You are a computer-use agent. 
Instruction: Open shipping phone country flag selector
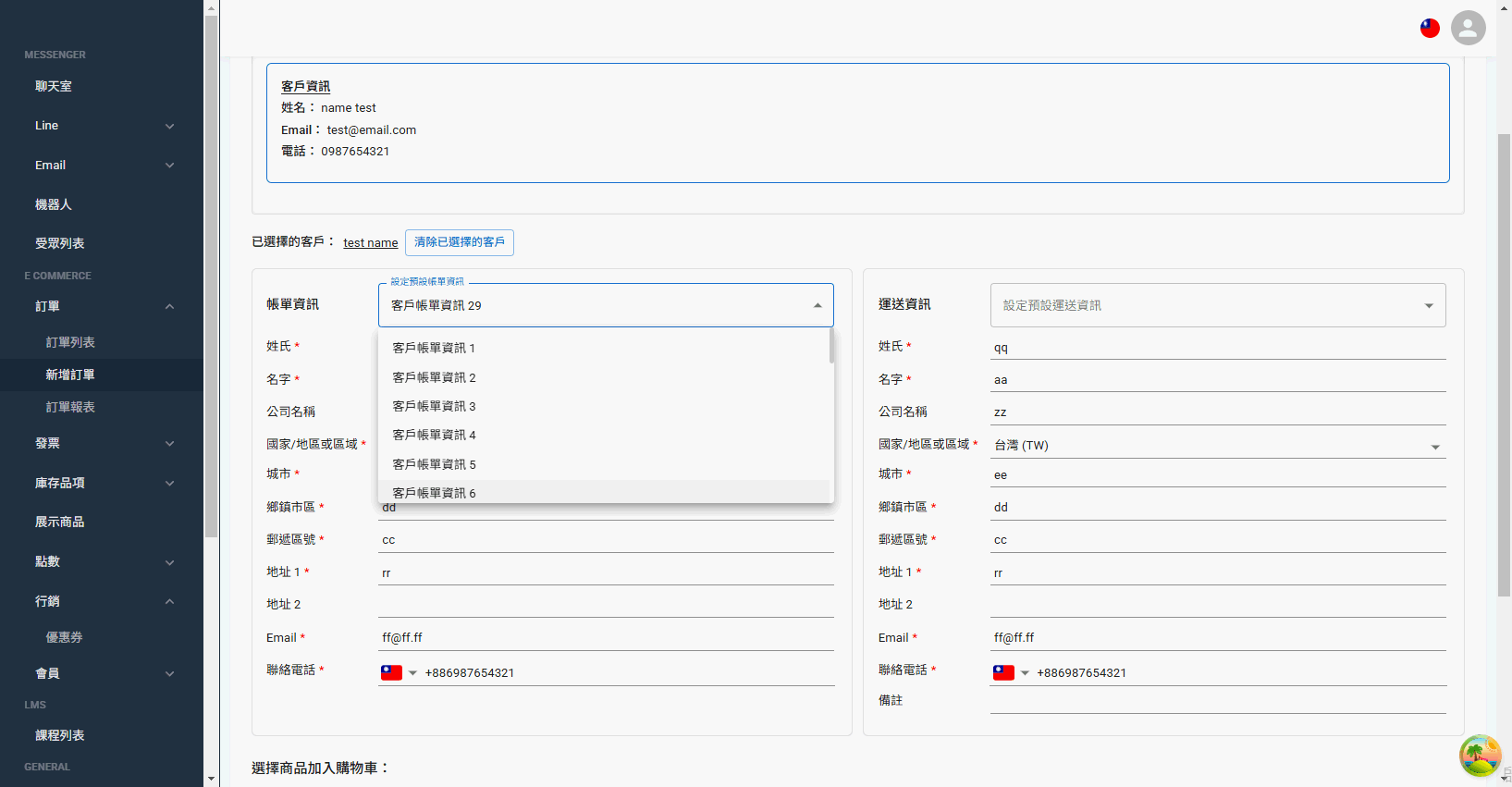pos(1011,672)
